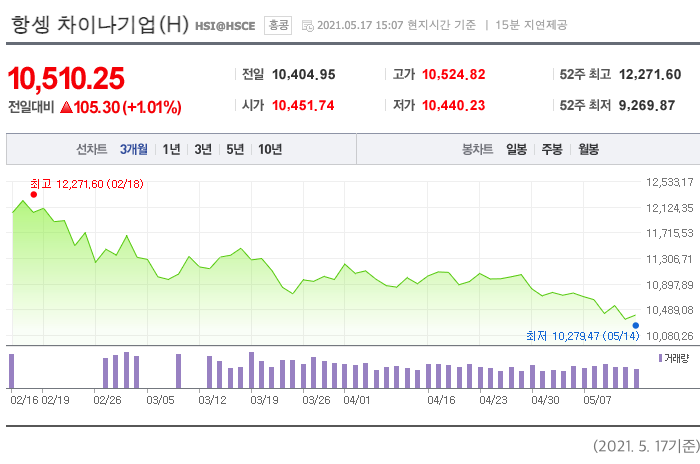Click the 52주 최고 value 12,271.60
The width and height of the screenshot is (700, 464).
[x=650, y=75]
